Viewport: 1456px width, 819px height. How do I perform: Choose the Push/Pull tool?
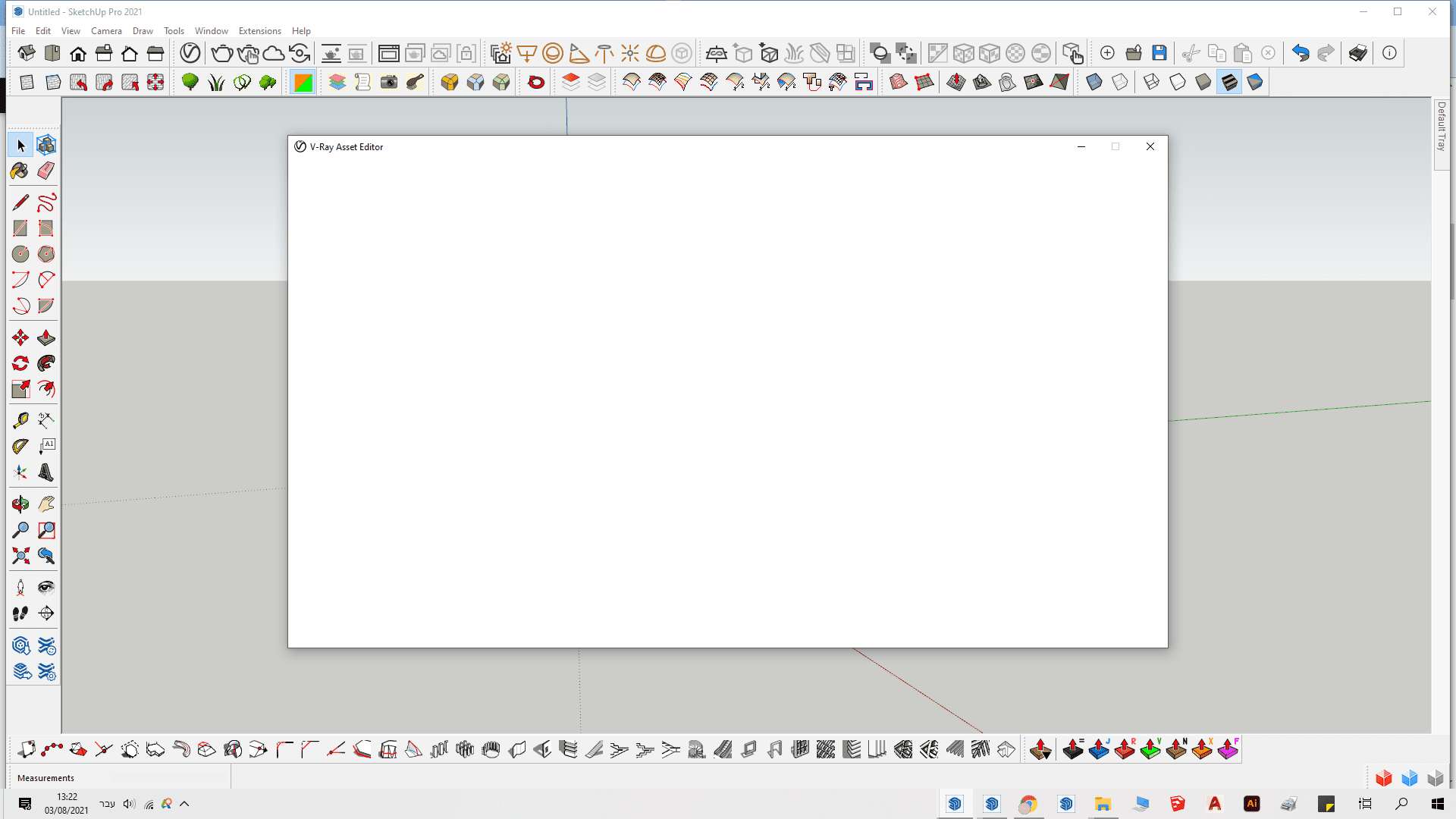click(x=46, y=337)
